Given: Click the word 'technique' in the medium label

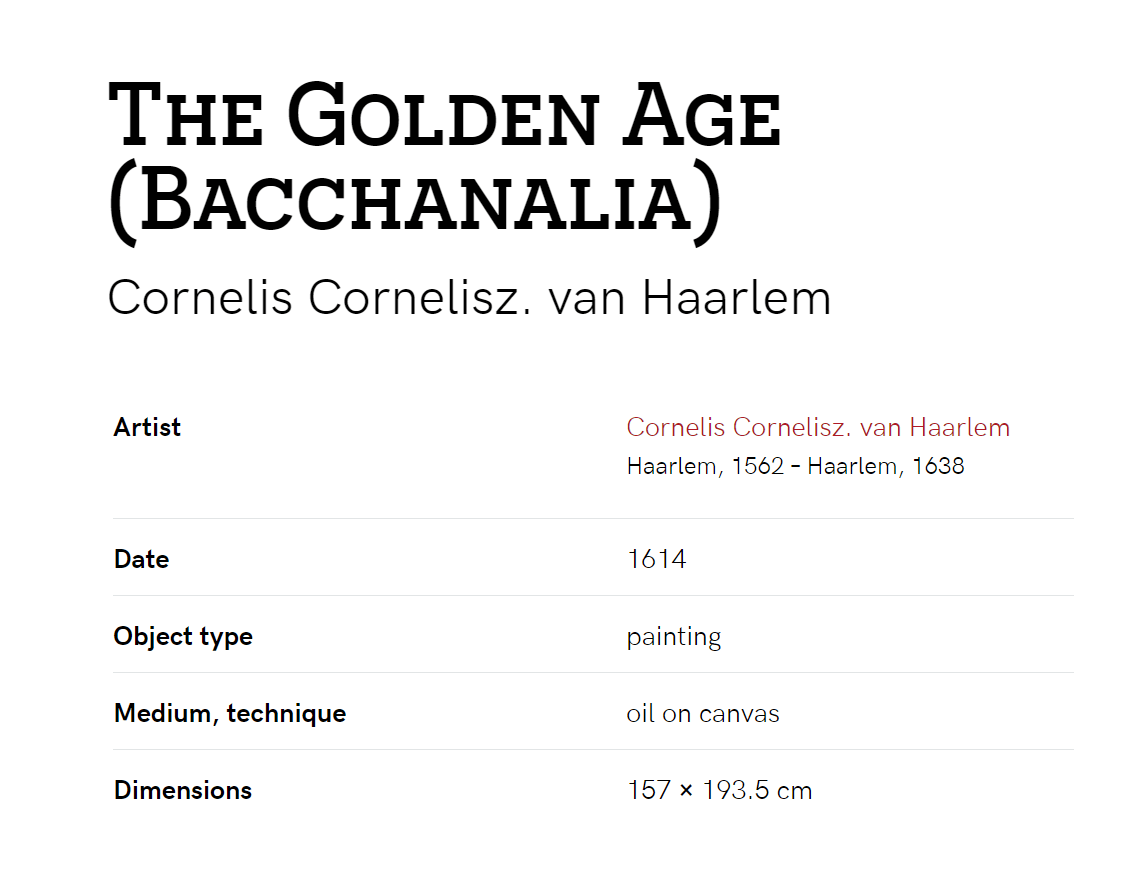Looking at the screenshot, I should pyautogui.click(x=287, y=713).
